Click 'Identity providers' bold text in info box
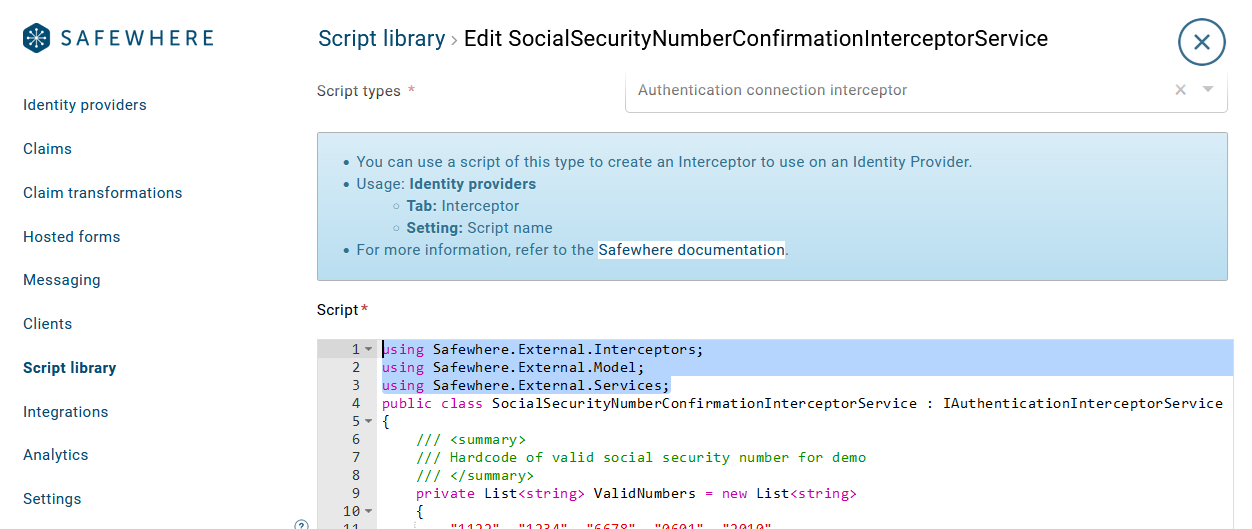Viewport: 1252px width, 529px height. click(473, 184)
